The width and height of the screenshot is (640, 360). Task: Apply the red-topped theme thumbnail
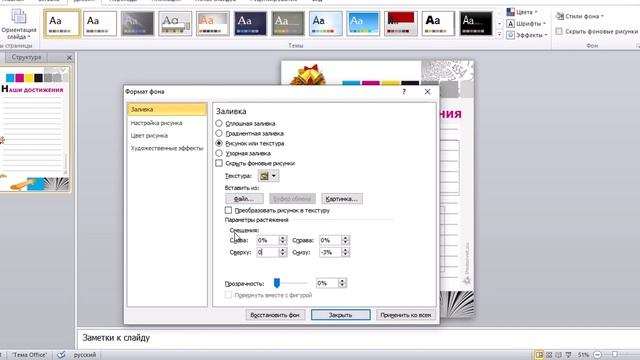(400, 24)
